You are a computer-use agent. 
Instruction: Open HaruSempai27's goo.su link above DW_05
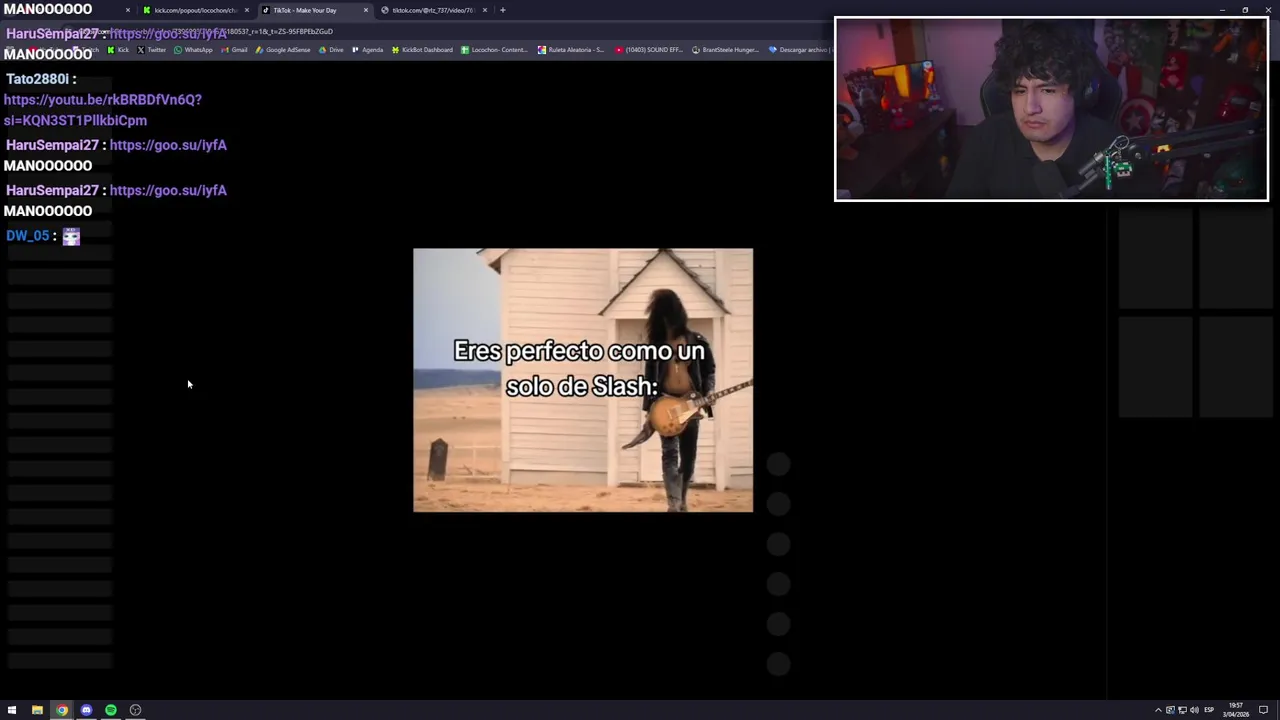coord(168,190)
